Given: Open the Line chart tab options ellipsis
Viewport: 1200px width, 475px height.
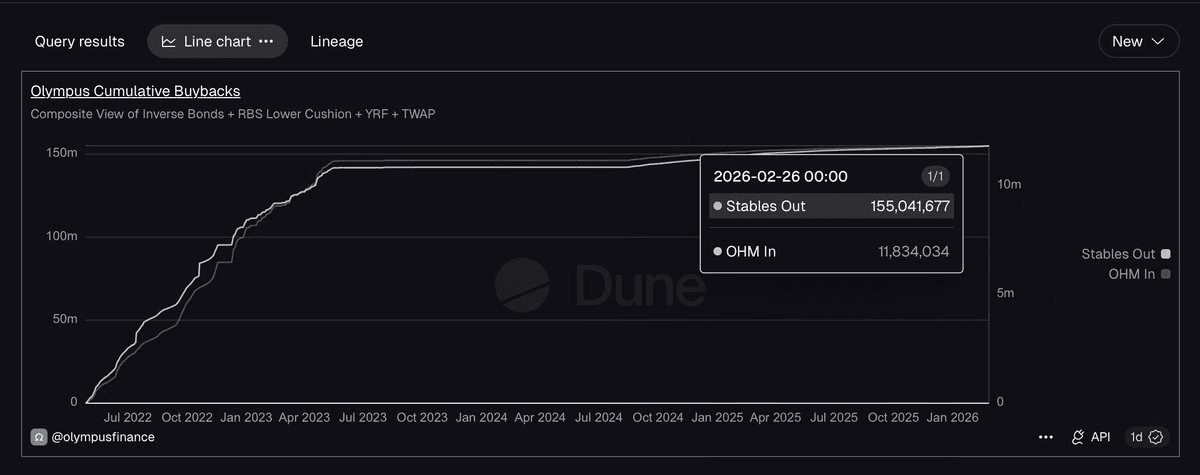Looking at the screenshot, I should [x=266, y=42].
